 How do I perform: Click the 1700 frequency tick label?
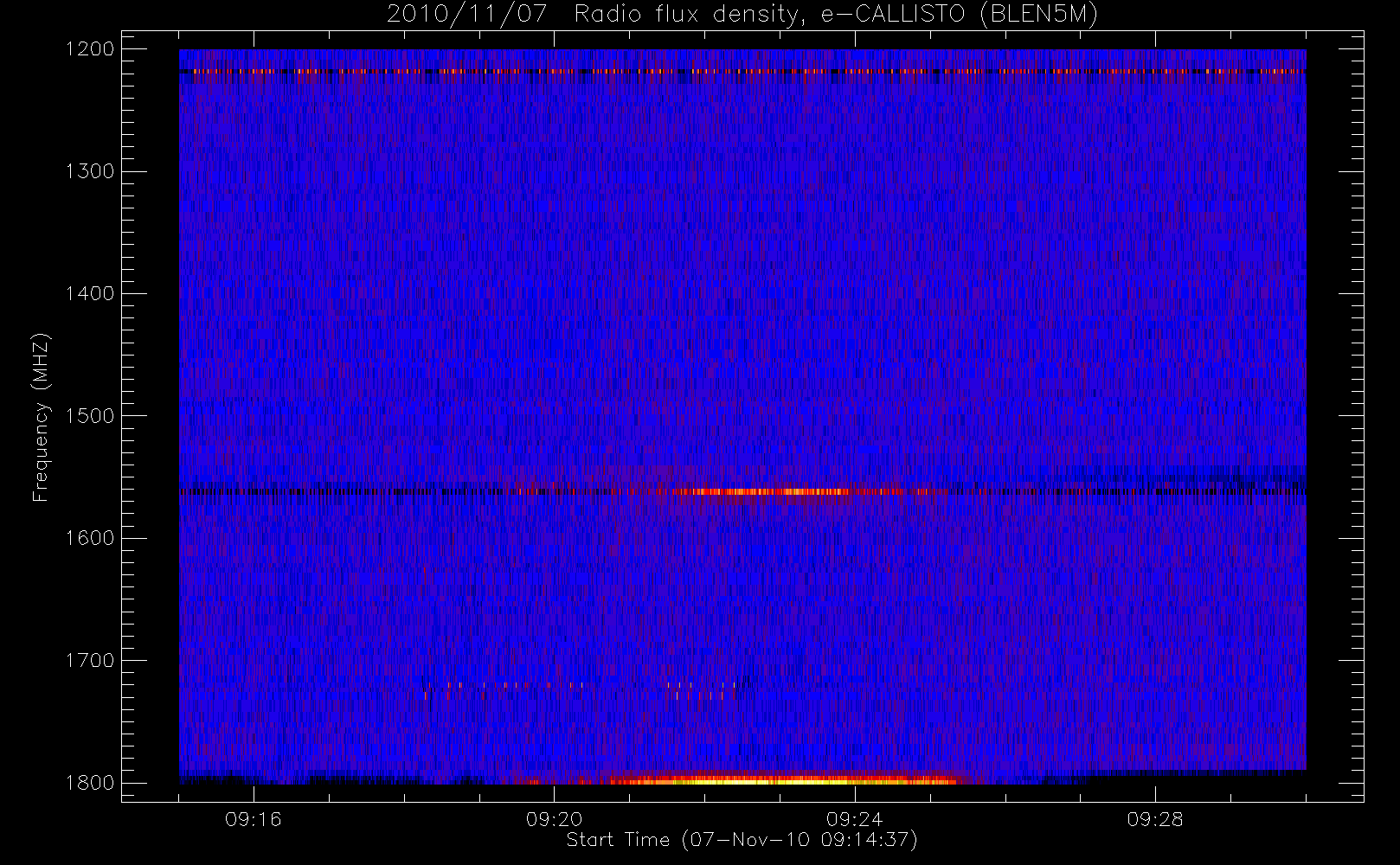[90, 661]
